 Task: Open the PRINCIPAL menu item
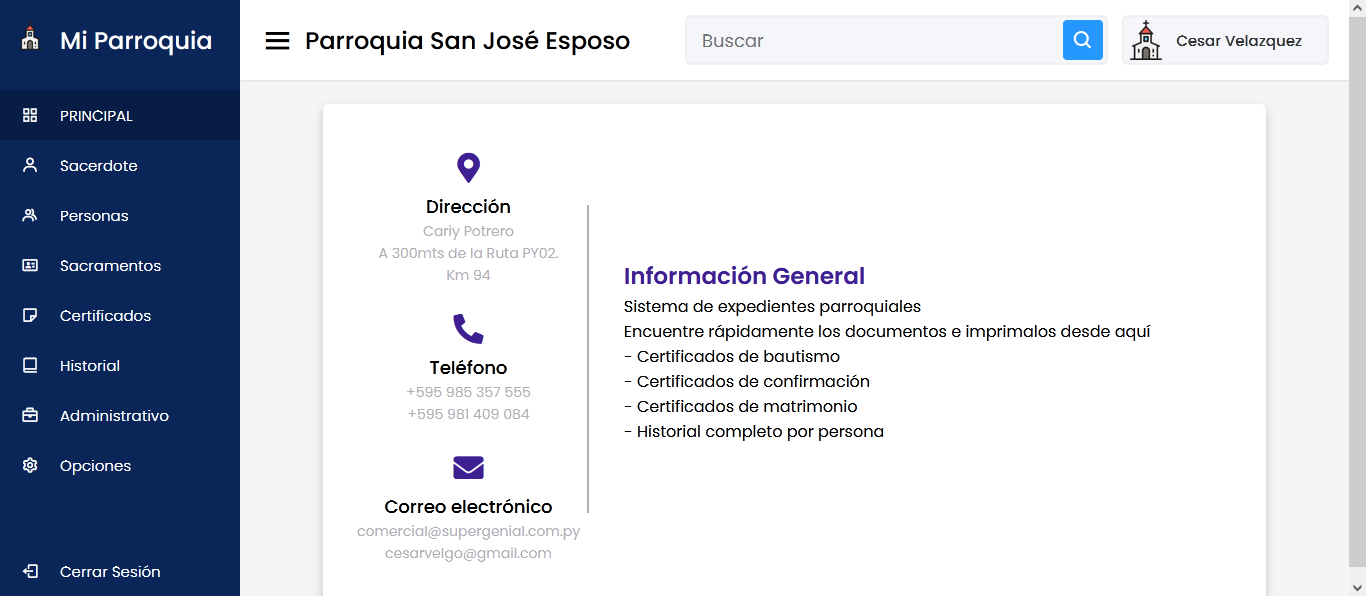pyautogui.click(x=96, y=116)
